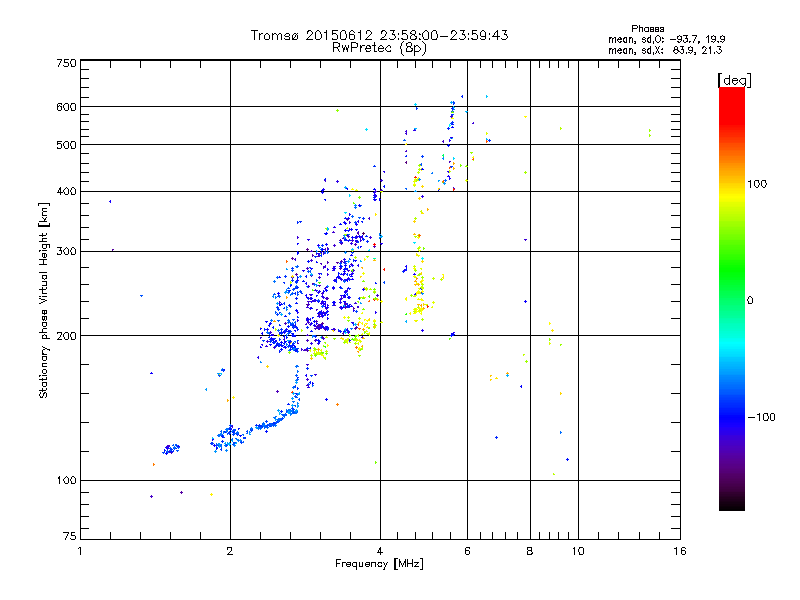Click the y-axis tick label '100'
The height and width of the screenshot is (600, 800).
pos(66,481)
